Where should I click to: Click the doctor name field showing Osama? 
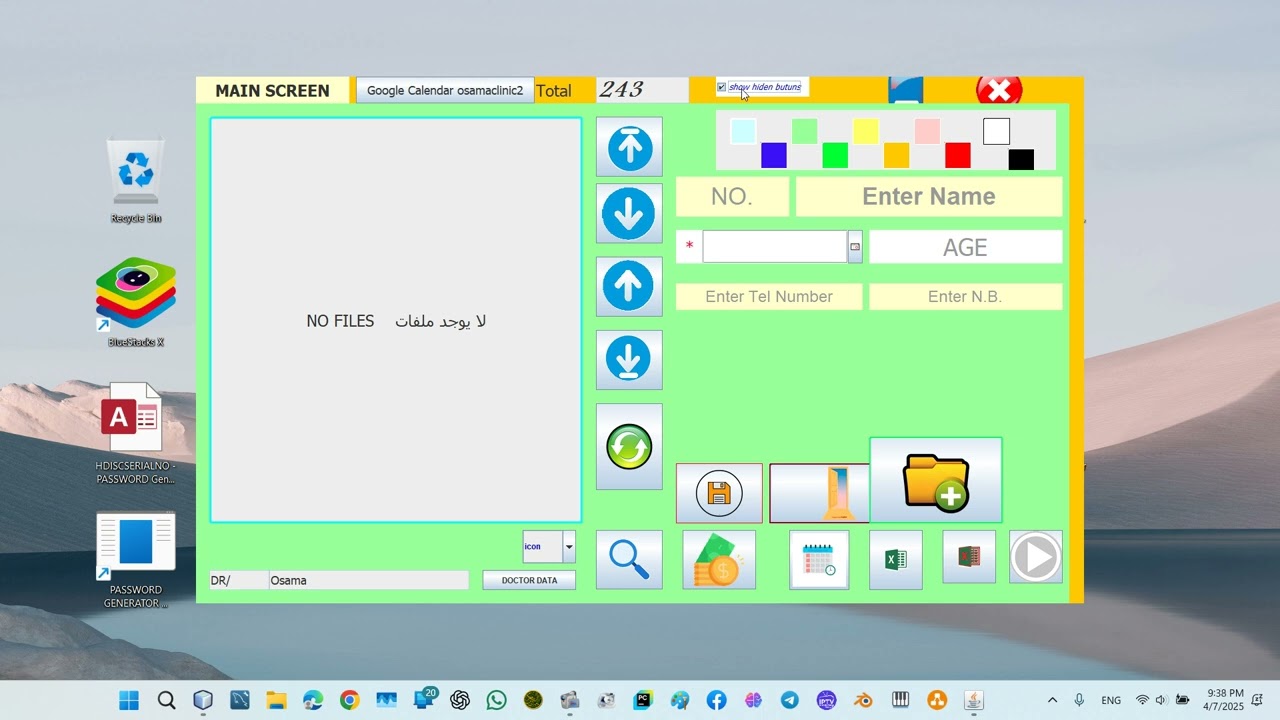(368, 580)
